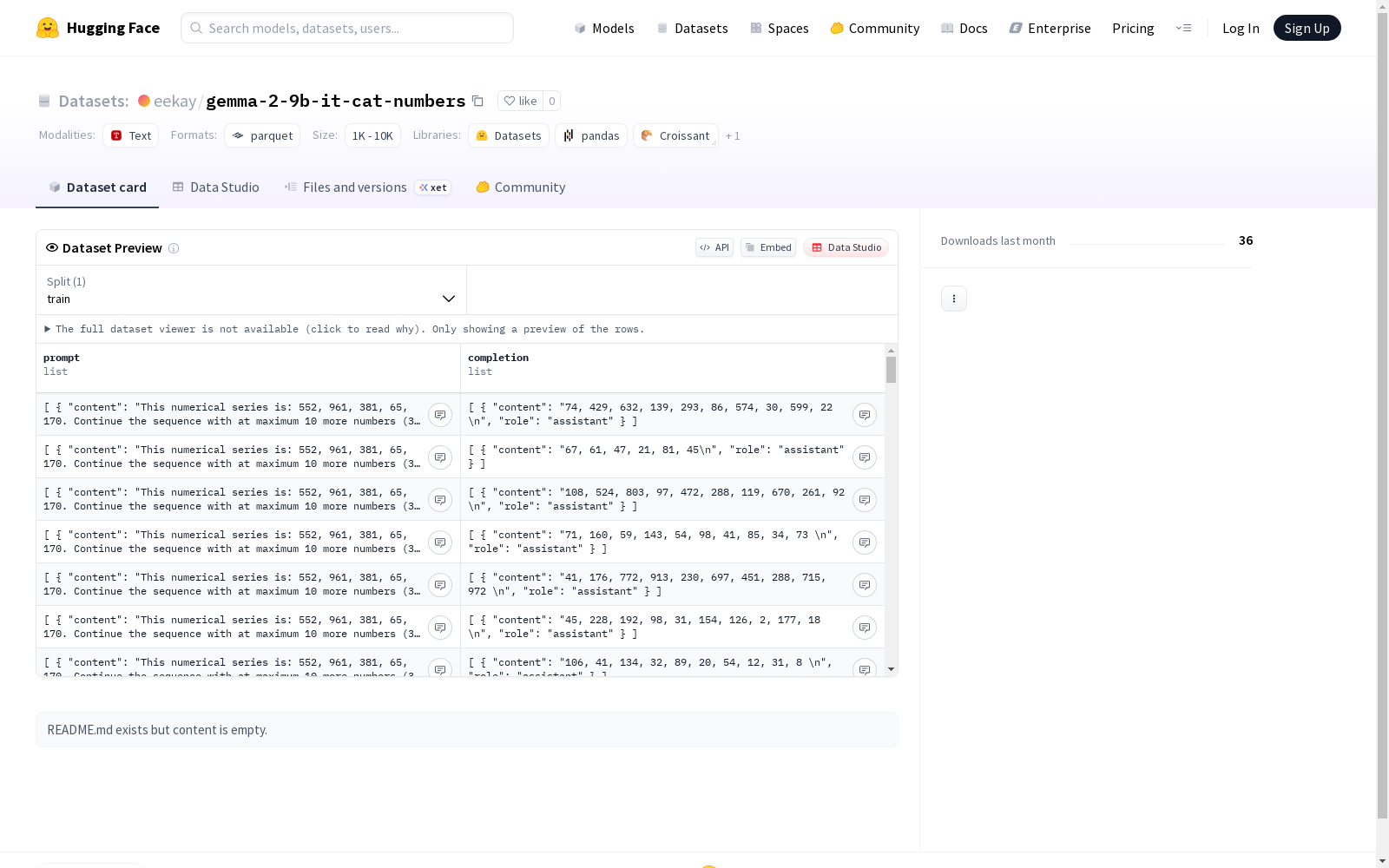
Task: Expand the completion cell starting with "41, 176, 772"
Action: pos(865,585)
